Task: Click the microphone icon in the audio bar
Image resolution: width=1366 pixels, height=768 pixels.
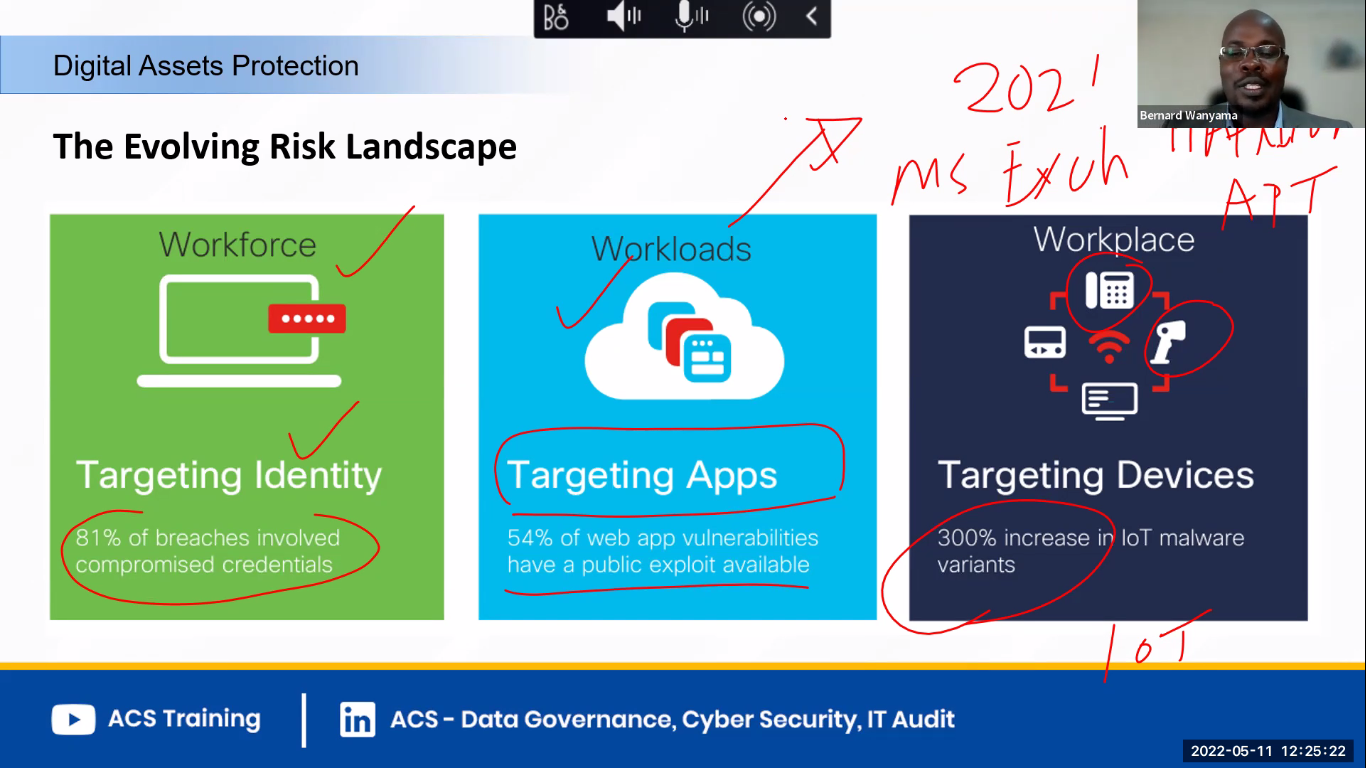Action: tap(691, 16)
